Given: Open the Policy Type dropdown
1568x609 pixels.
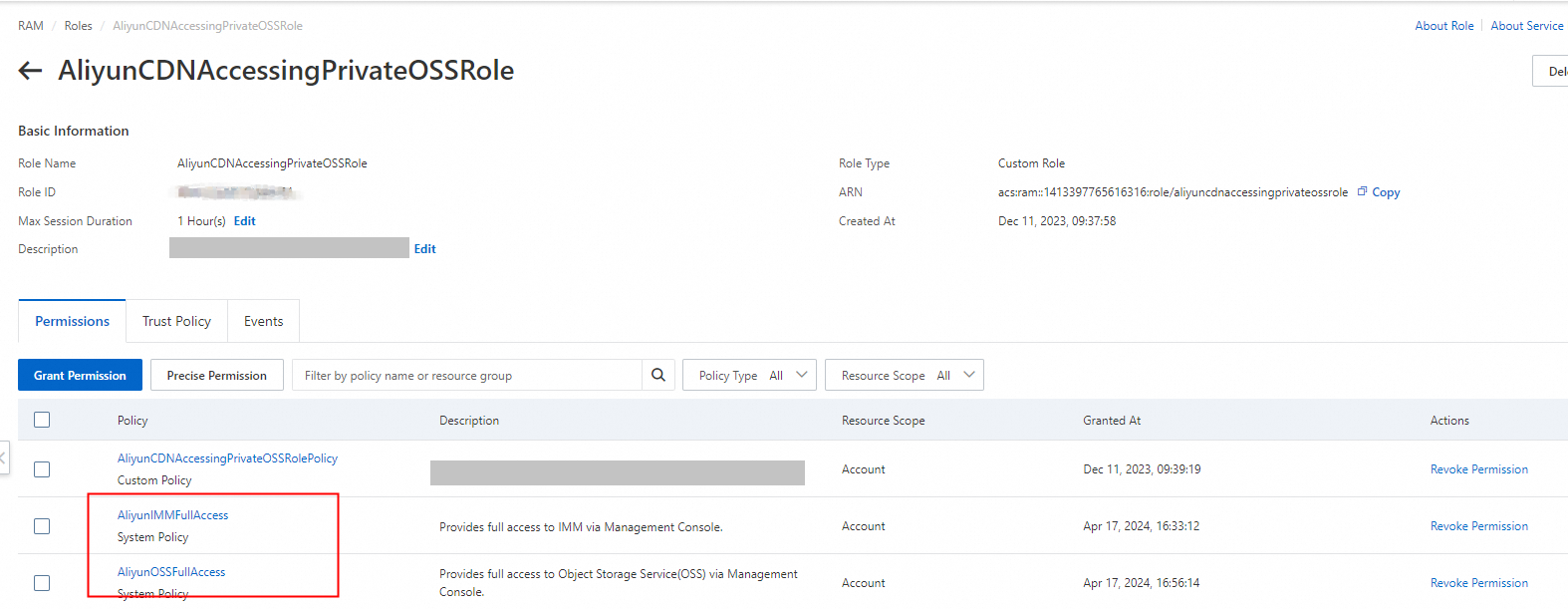Looking at the screenshot, I should pos(749,375).
